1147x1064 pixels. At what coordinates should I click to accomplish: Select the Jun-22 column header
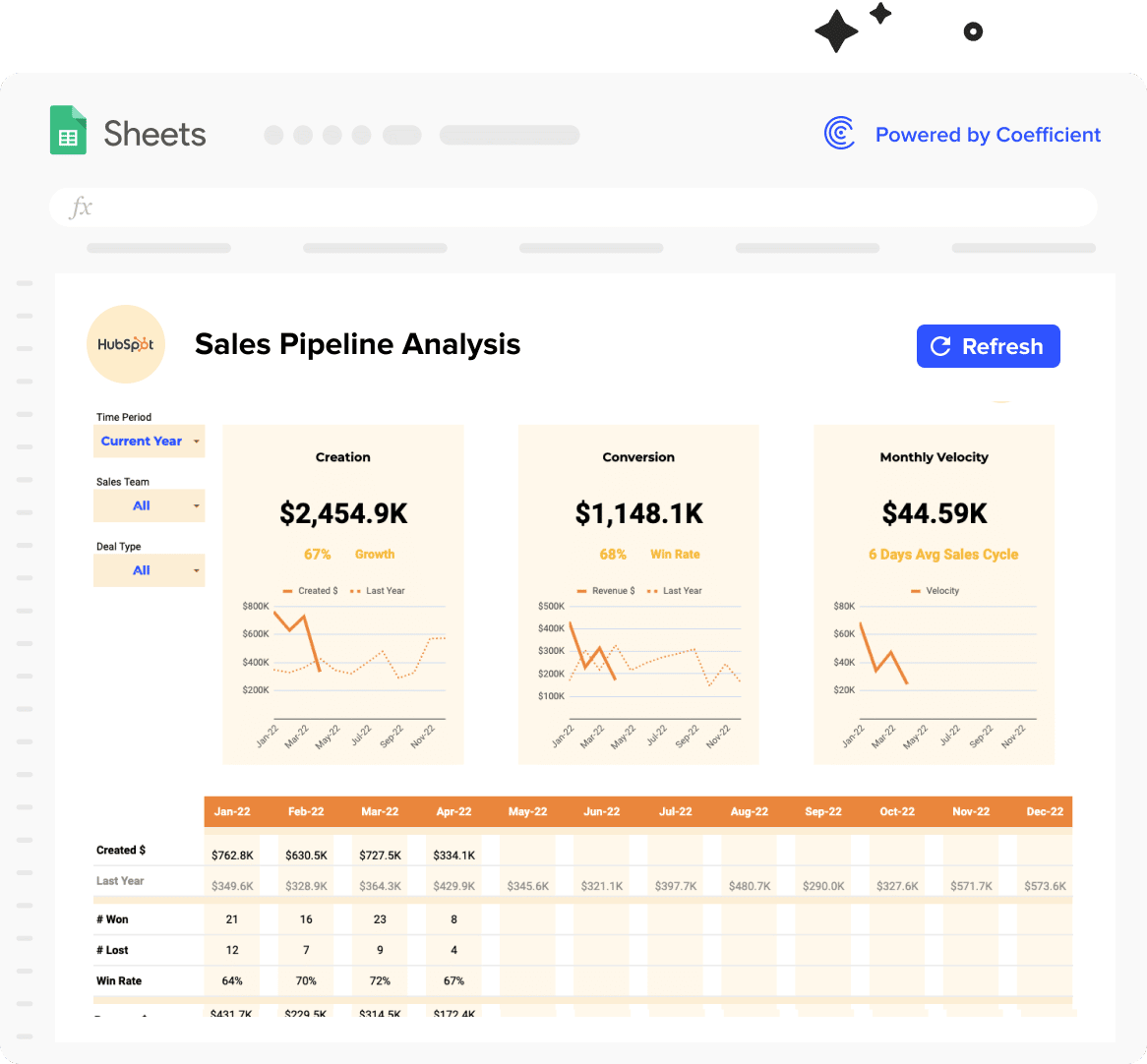tap(601, 811)
